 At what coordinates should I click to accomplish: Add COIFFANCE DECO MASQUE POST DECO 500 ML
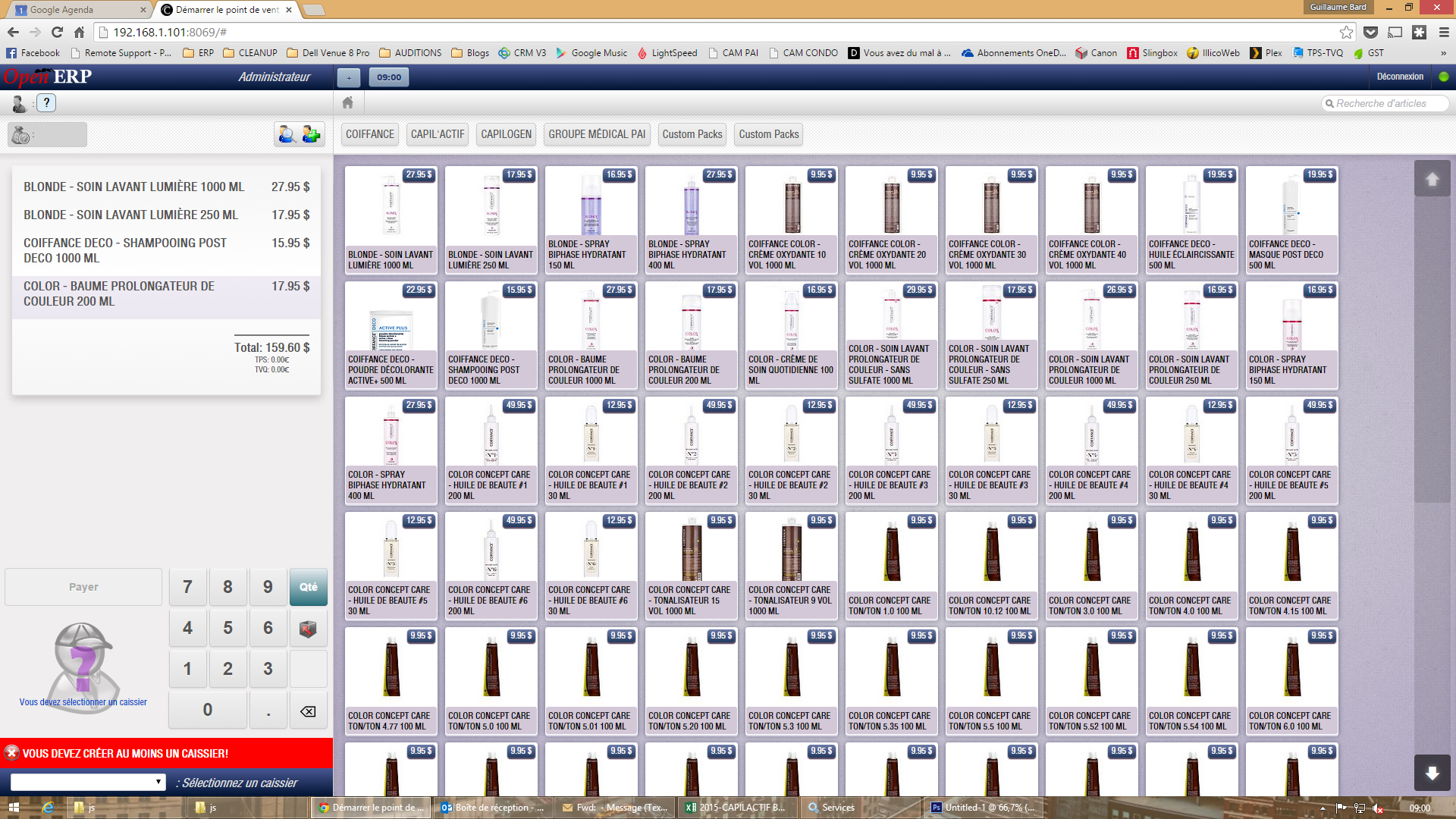pos(1291,220)
